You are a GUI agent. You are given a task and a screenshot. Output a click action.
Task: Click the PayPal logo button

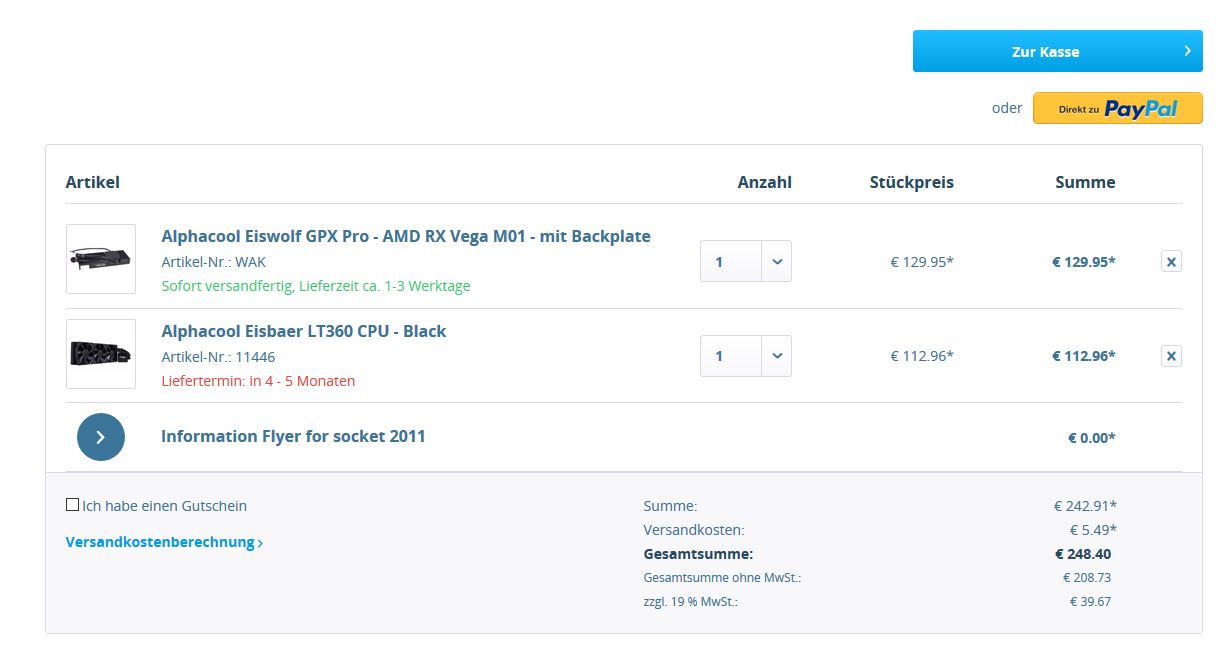[1118, 108]
